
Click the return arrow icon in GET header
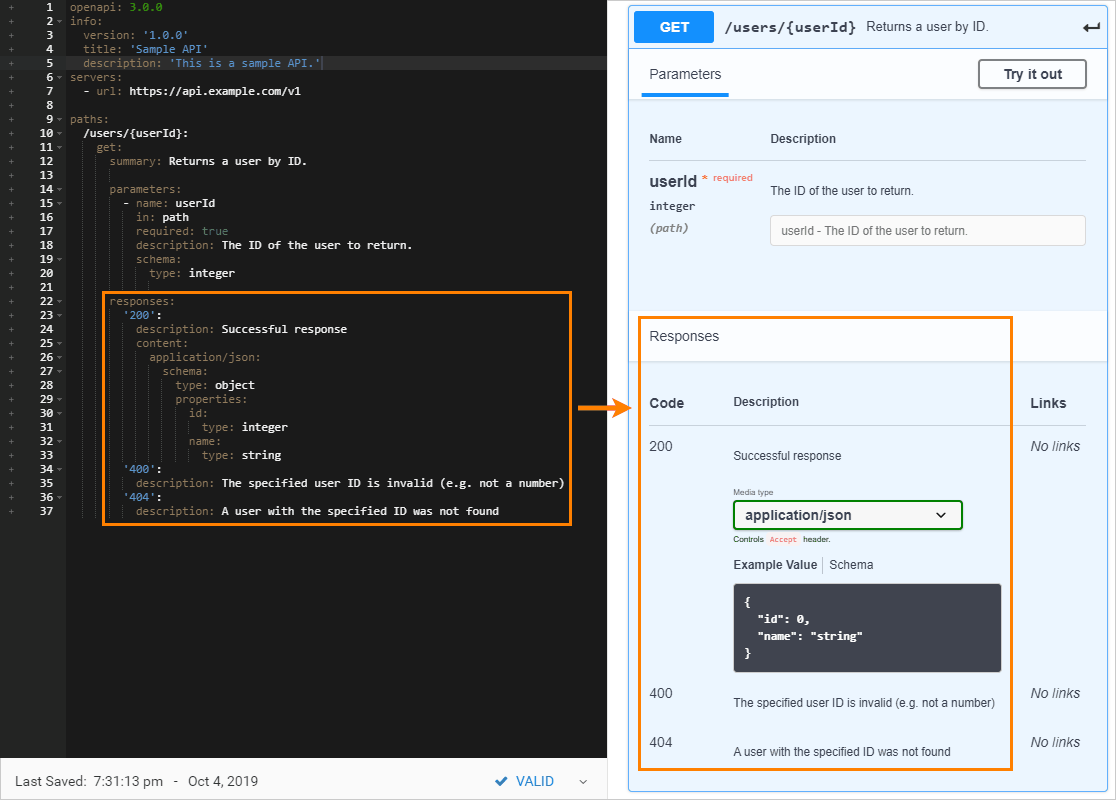pos(1091,27)
